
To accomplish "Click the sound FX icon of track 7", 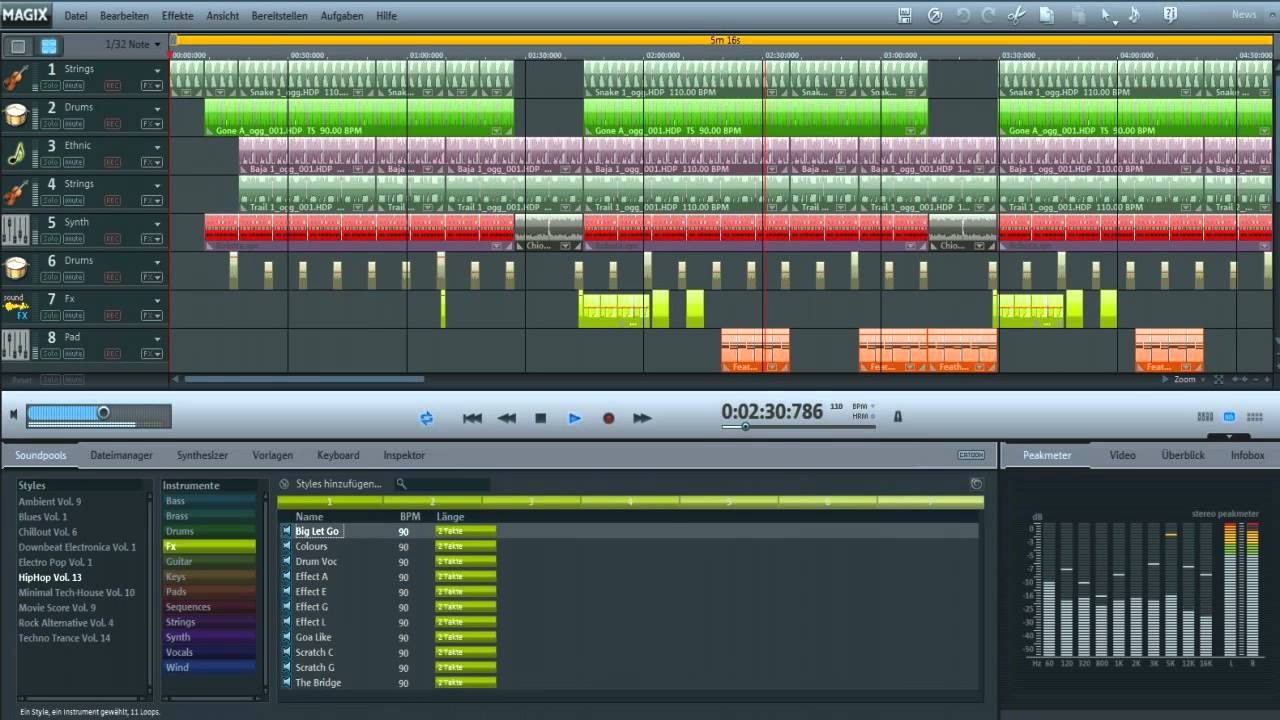I will (15, 307).
